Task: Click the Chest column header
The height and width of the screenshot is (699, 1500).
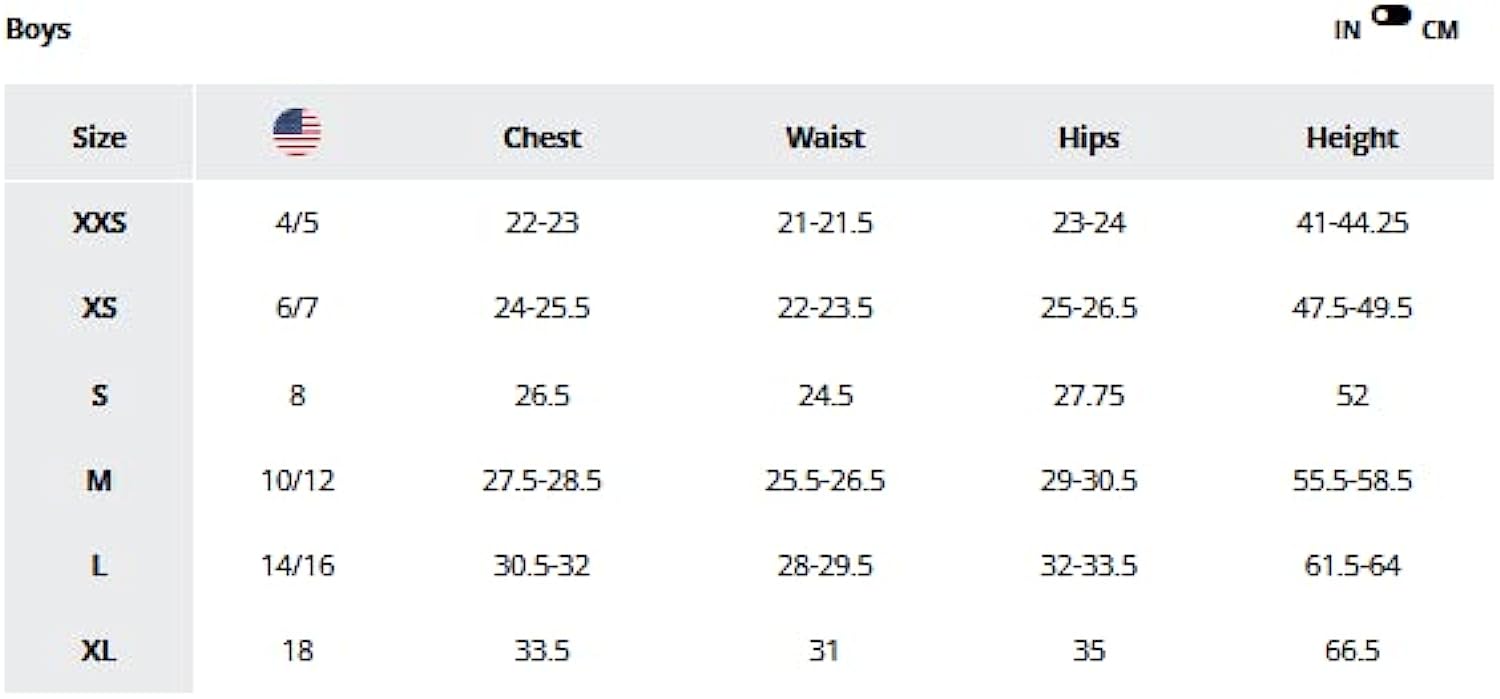Action: pyautogui.click(x=542, y=137)
